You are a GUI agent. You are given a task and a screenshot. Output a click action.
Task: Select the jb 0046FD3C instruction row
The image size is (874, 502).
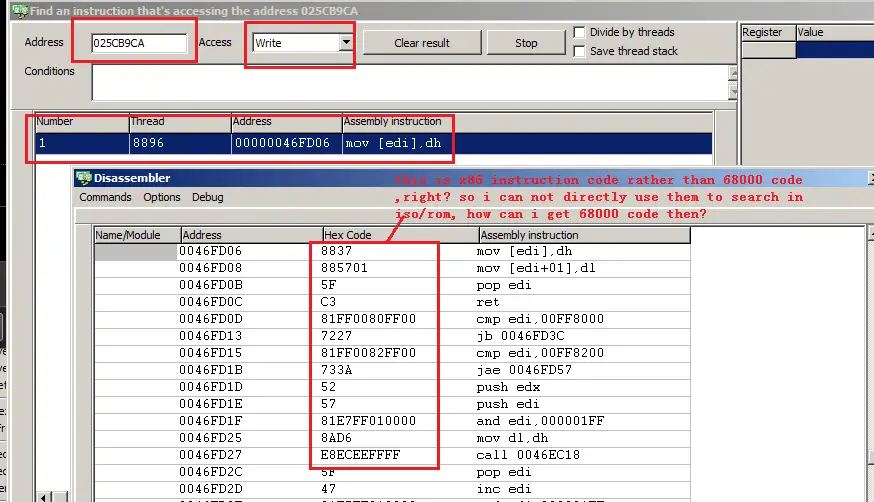[x=392, y=336]
